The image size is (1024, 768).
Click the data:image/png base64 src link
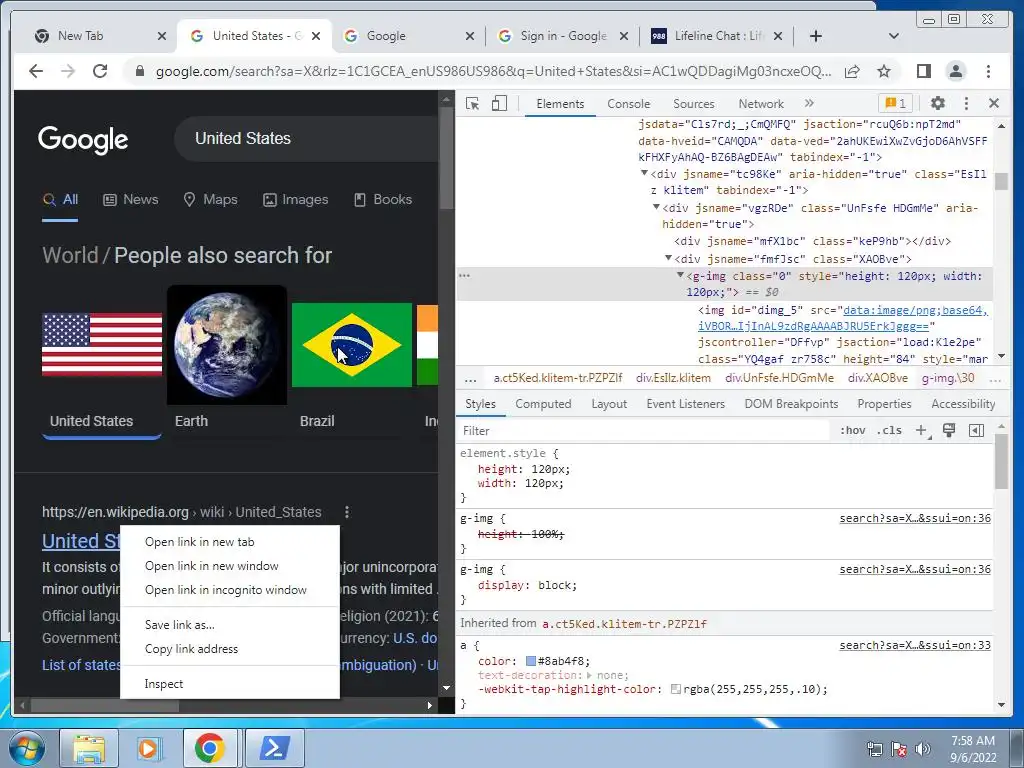click(843, 318)
